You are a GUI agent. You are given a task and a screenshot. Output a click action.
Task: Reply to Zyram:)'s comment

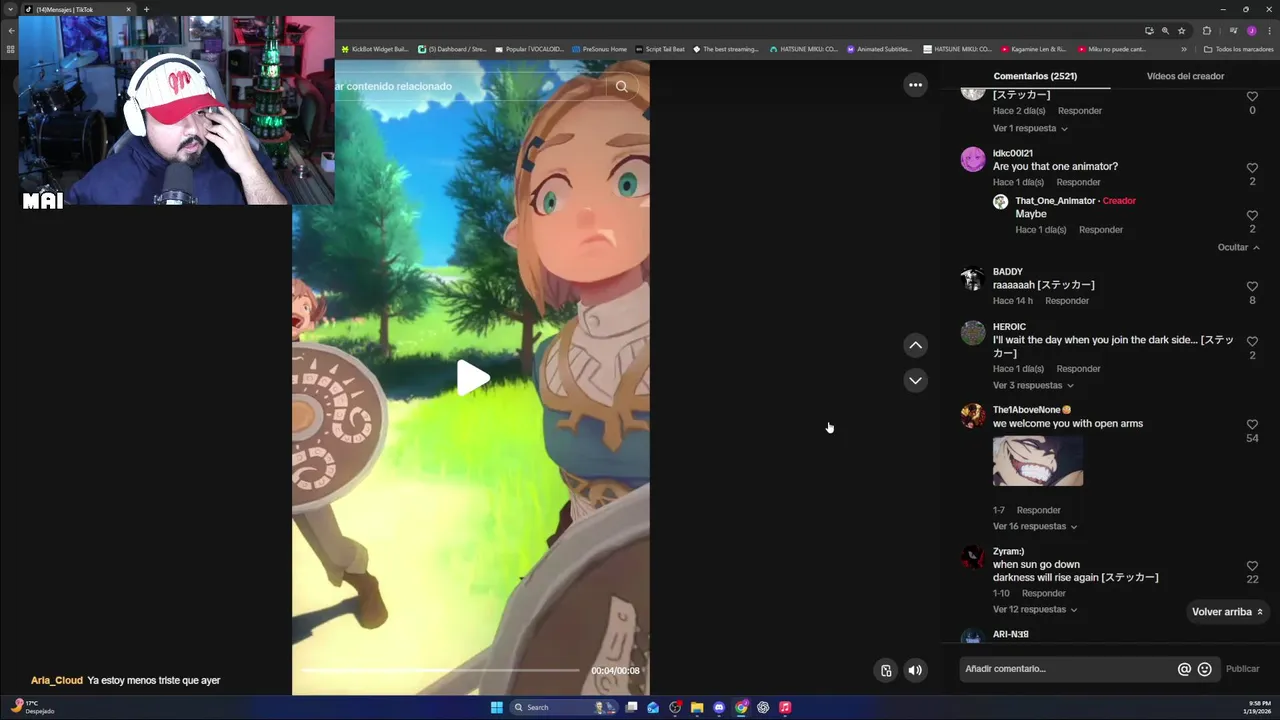click(x=1043, y=593)
